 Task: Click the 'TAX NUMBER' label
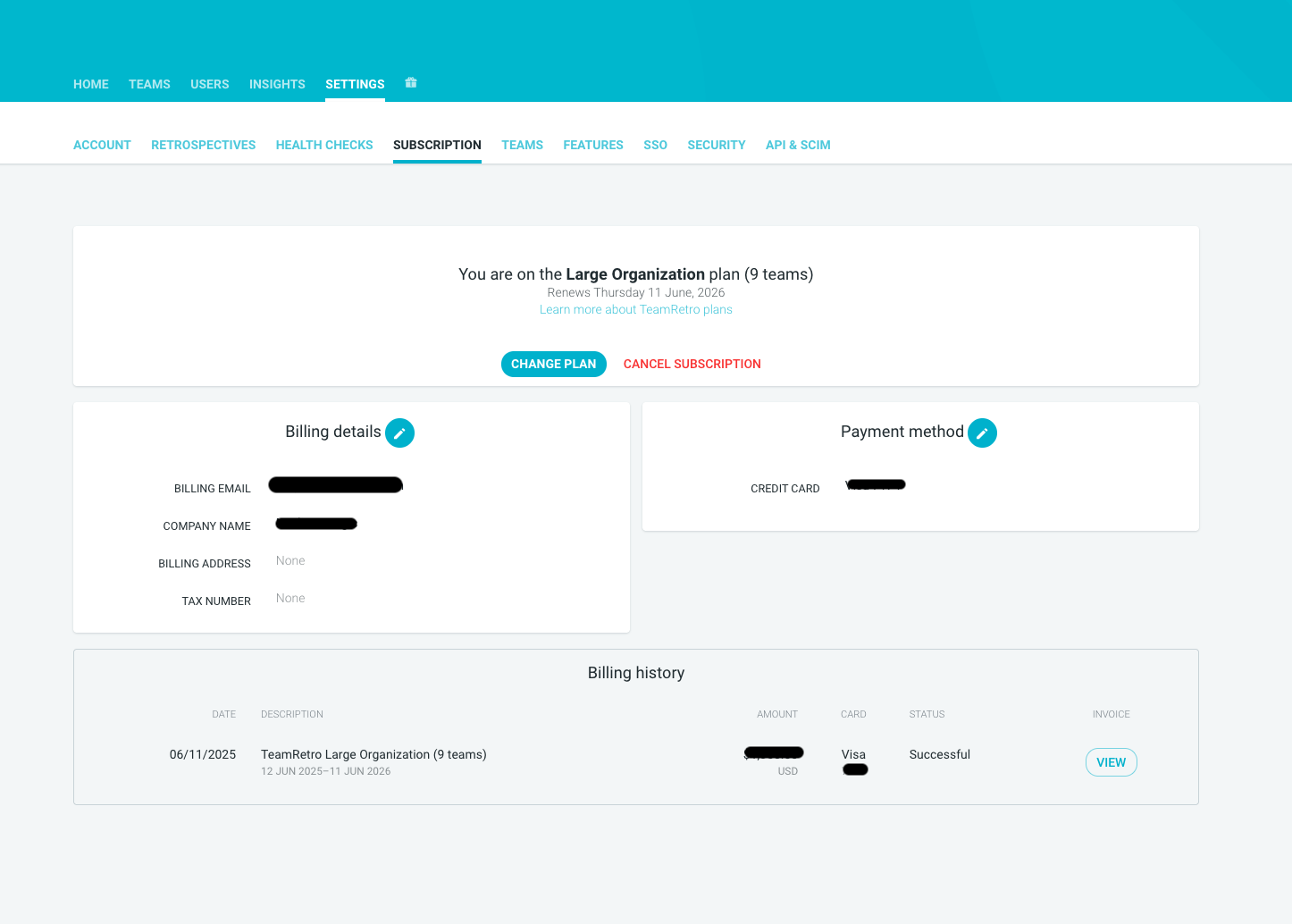click(x=216, y=601)
